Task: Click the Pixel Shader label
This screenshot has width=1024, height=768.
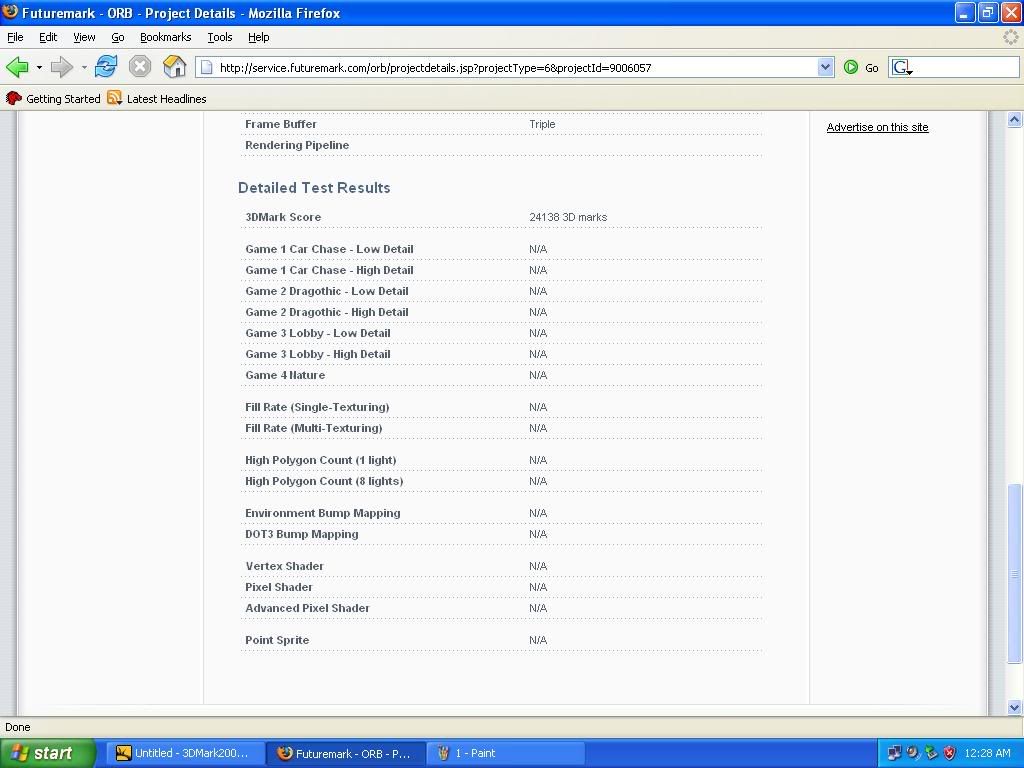Action: tap(279, 586)
